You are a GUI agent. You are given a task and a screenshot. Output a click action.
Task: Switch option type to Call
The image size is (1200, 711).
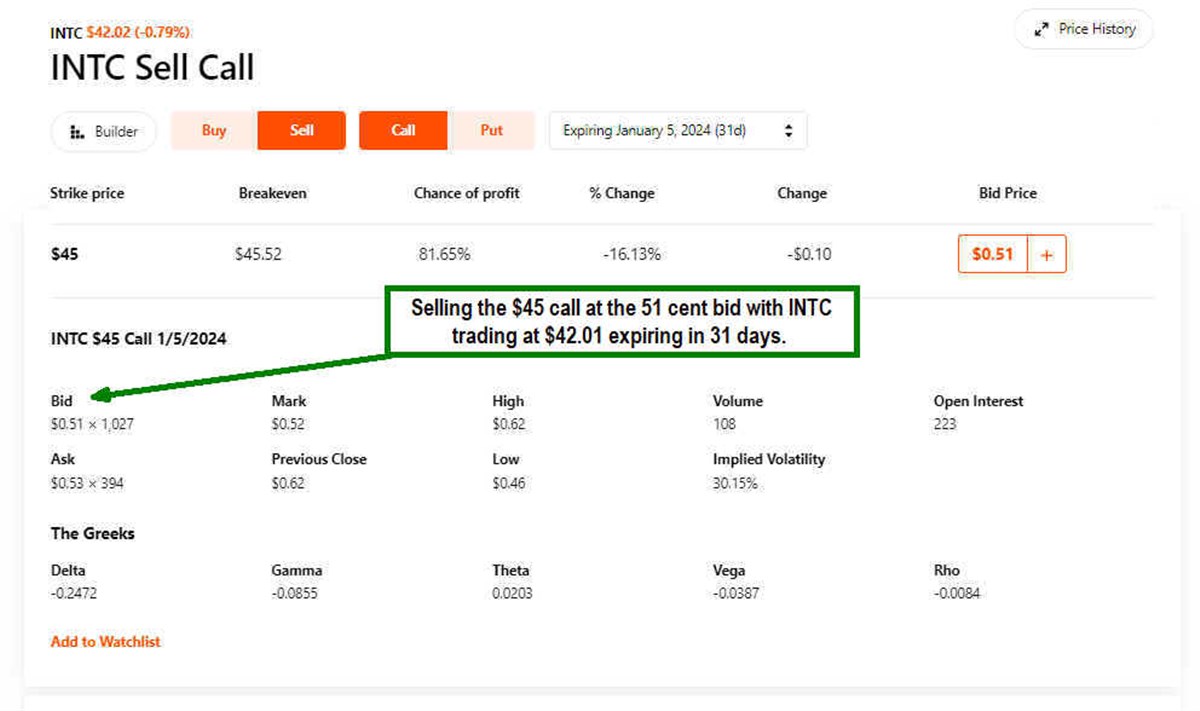pyautogui.click(x=403, y=131)
